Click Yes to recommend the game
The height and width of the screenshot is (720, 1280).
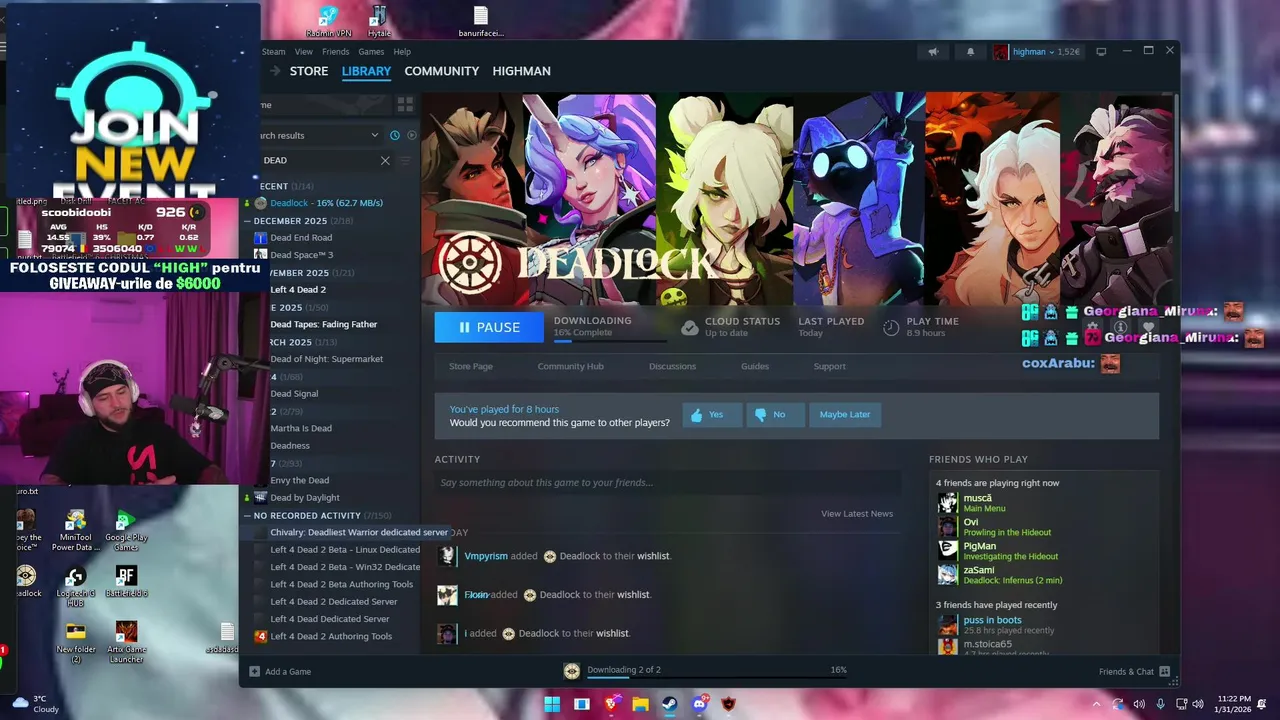pos(713,415)
